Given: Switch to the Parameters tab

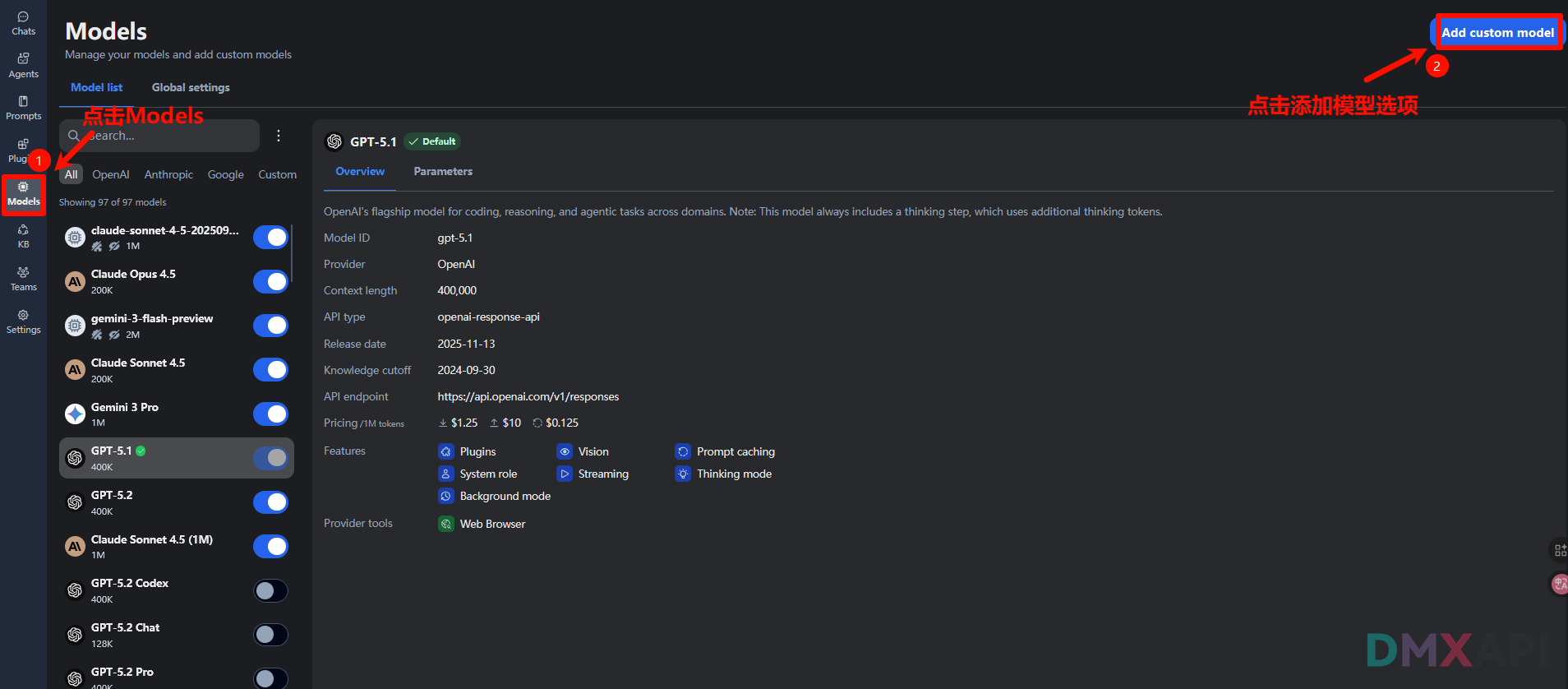Looking at the screenshot, I should coord(443,172).
